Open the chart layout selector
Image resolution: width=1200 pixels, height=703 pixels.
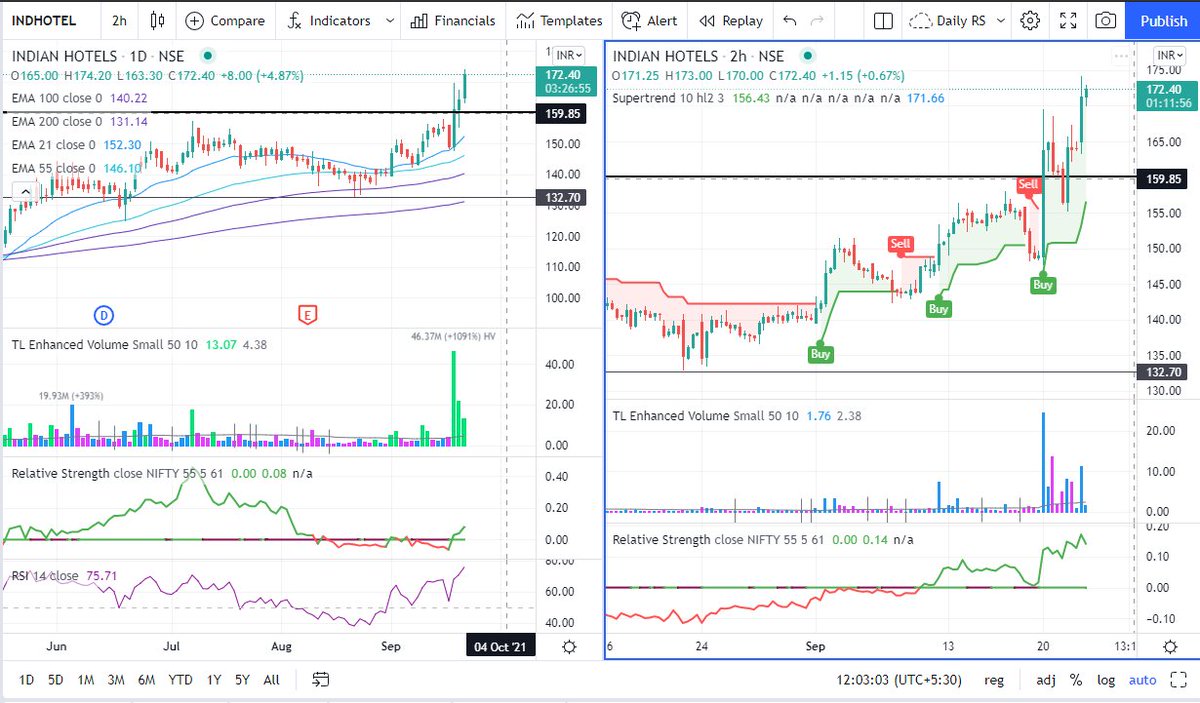coord(882,20)
